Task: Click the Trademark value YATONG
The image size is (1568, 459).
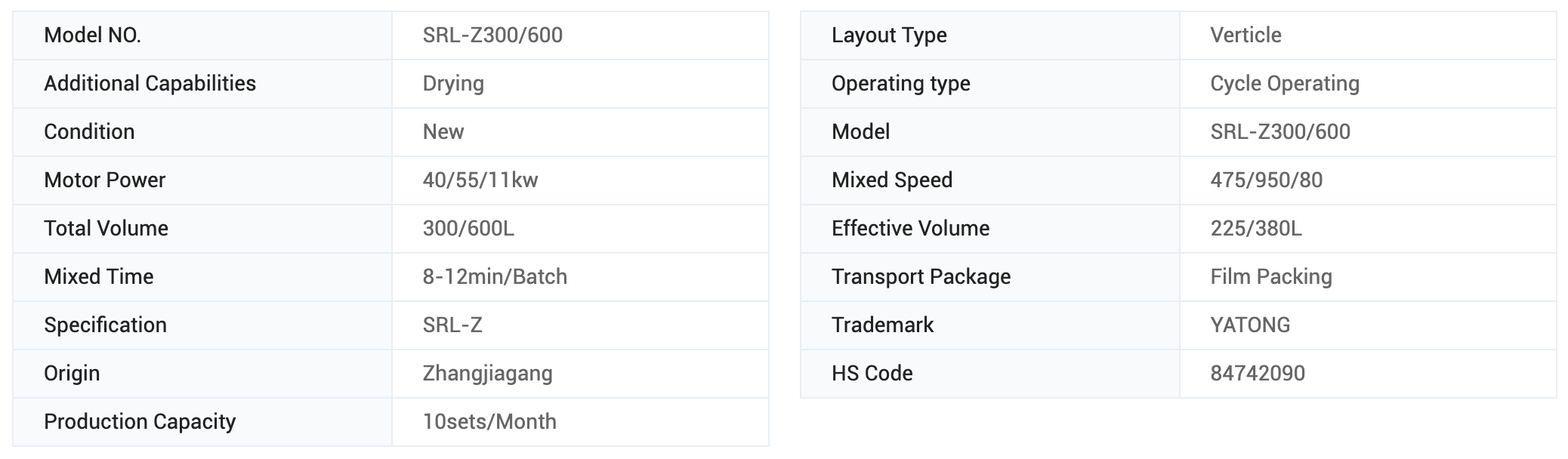Action: click(x=1250, y=325)
